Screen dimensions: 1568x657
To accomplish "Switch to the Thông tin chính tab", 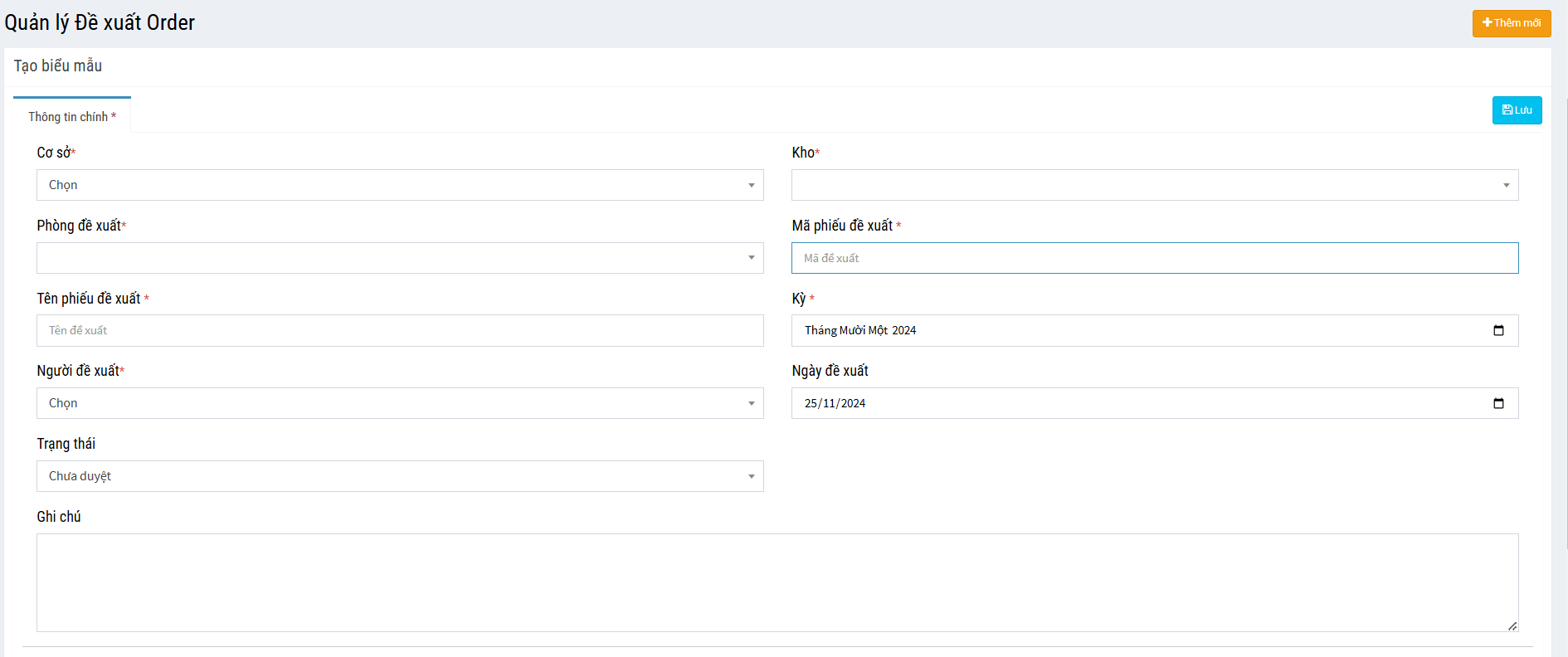I will [72, 117].
